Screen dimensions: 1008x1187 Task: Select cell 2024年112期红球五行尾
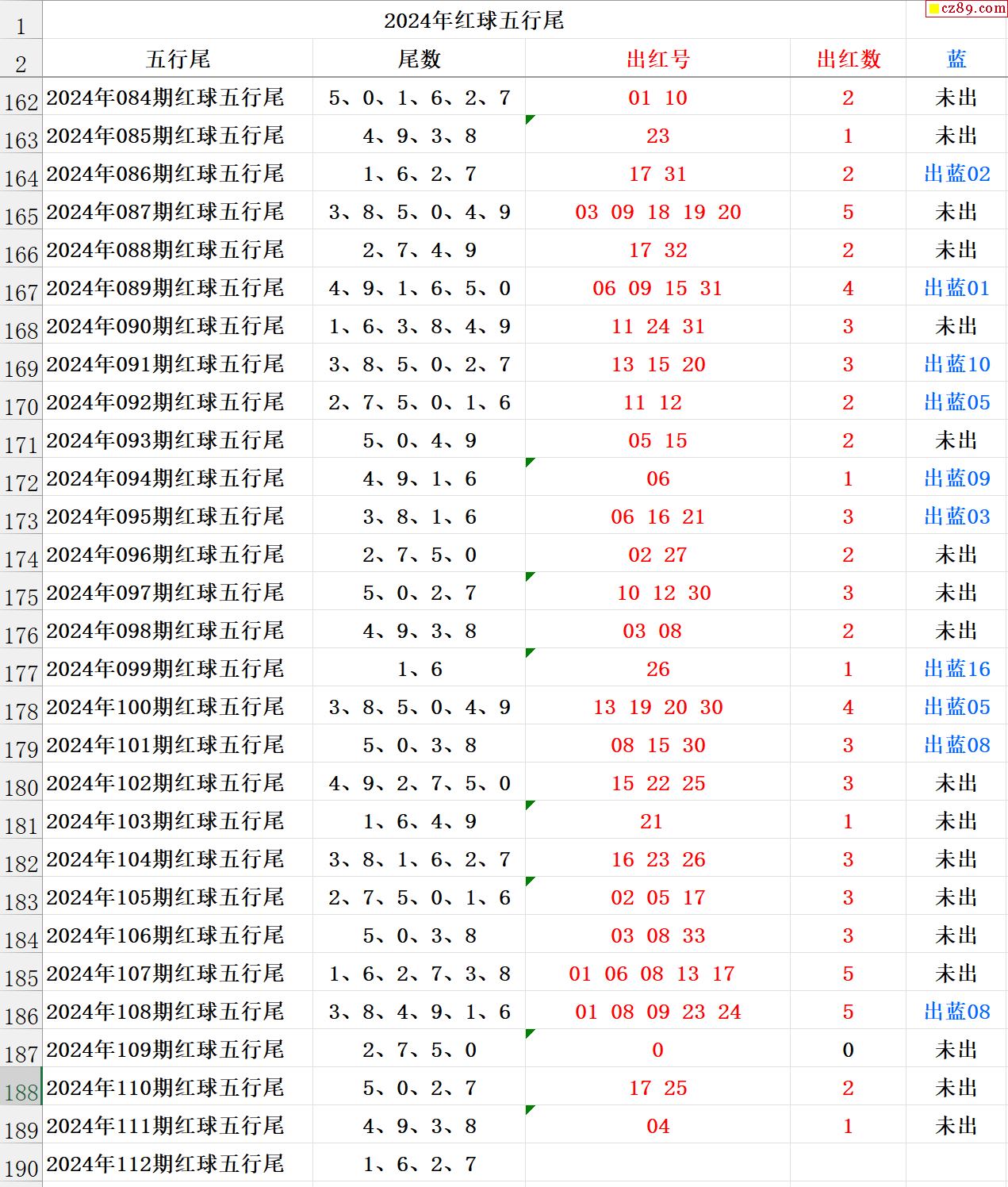tap(178, 1163)
